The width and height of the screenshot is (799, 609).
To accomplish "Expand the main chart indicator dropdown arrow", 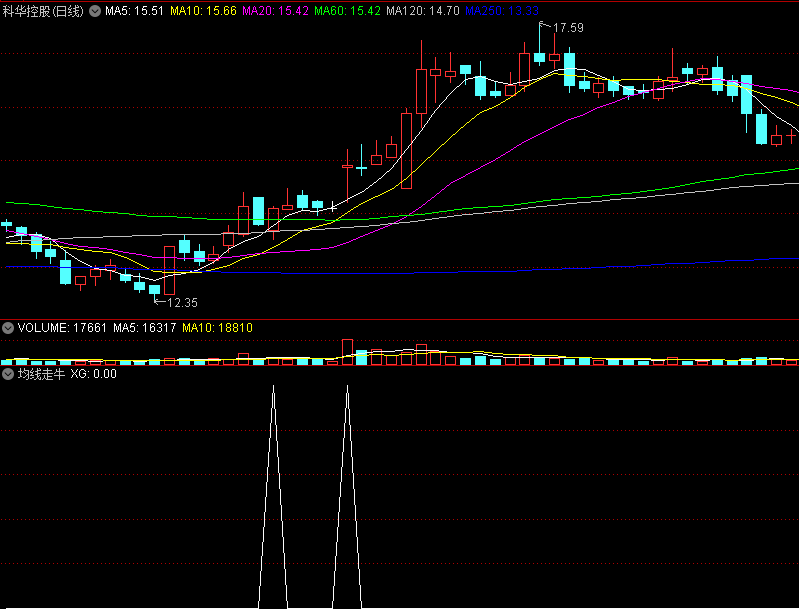I will [x=95, y=11].
